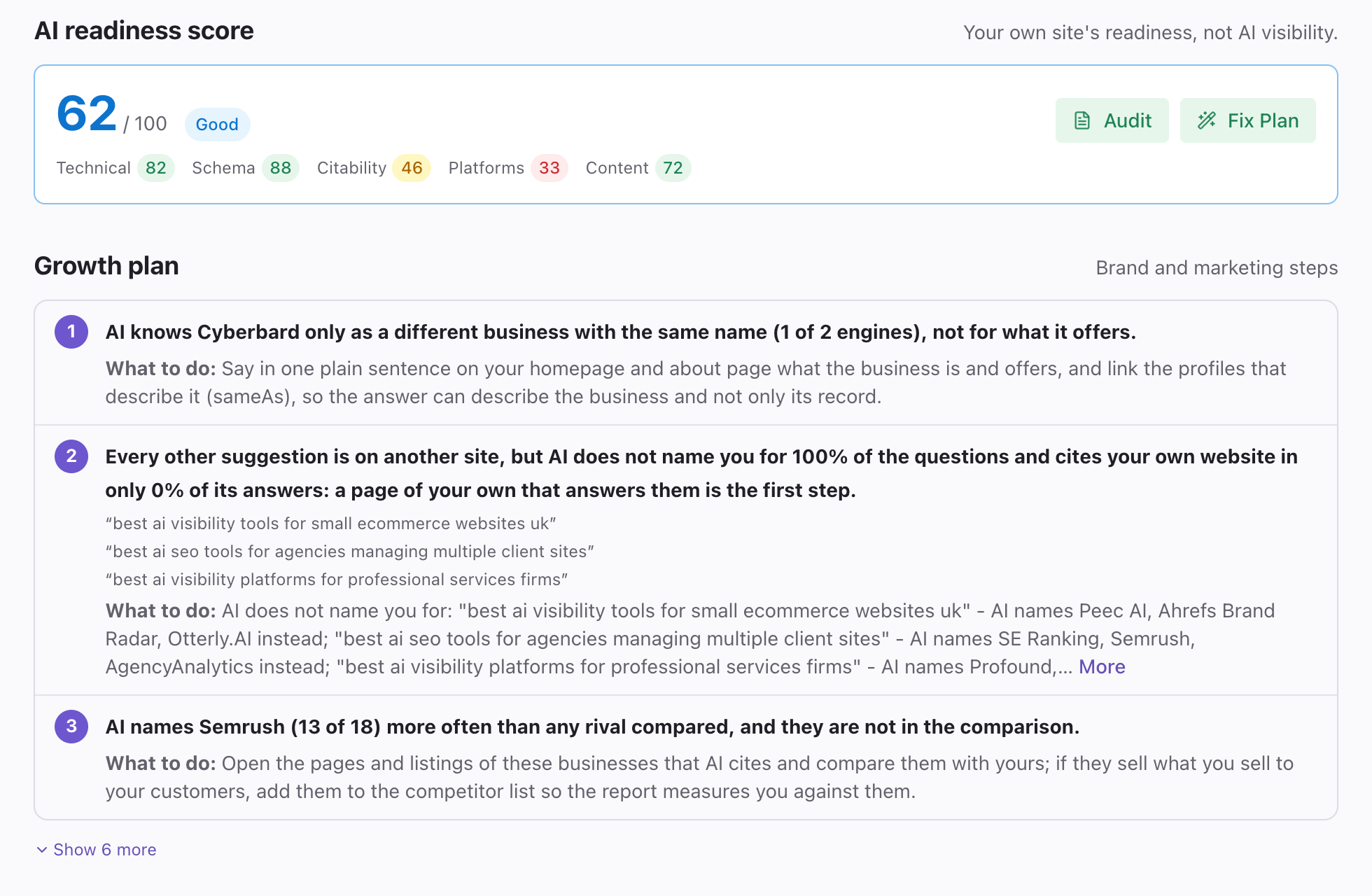Click the large 62 readiness score
Image resolution: width=1372 pixels, height=896 pixels.
[87, 113]
